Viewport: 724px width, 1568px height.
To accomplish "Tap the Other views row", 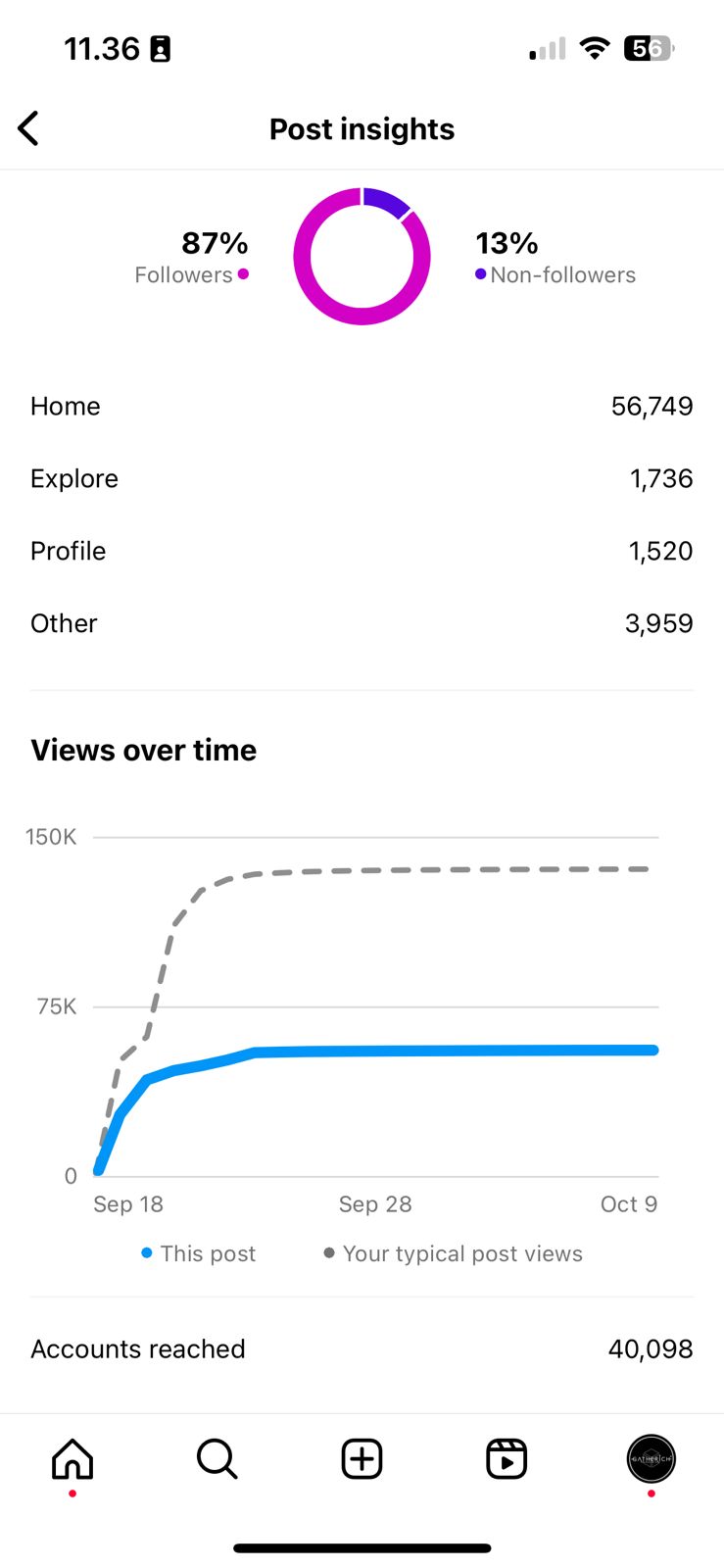I will tap(362, 623).
